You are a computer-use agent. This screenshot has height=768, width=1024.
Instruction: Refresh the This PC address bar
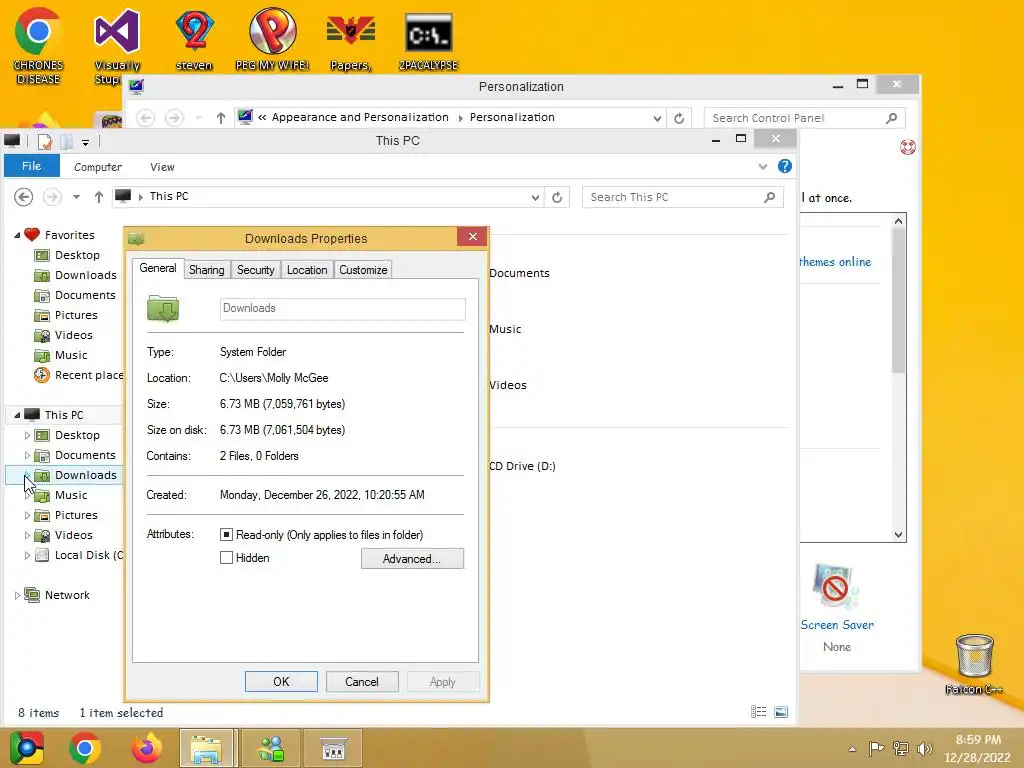tap(557, 197)
